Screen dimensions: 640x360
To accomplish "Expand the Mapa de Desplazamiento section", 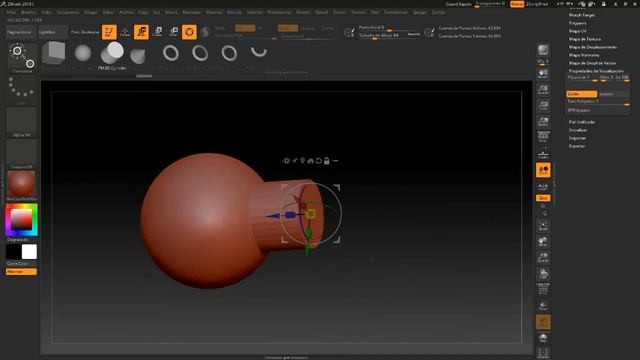I will tap(593, 47).
